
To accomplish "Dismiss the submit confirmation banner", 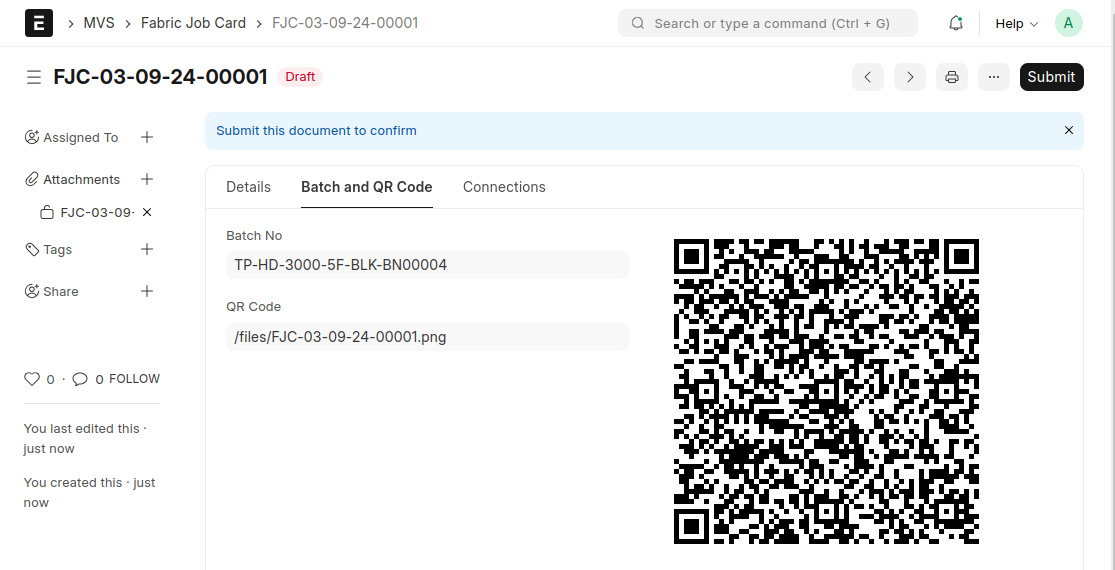I will click(x=1068, y=130).
